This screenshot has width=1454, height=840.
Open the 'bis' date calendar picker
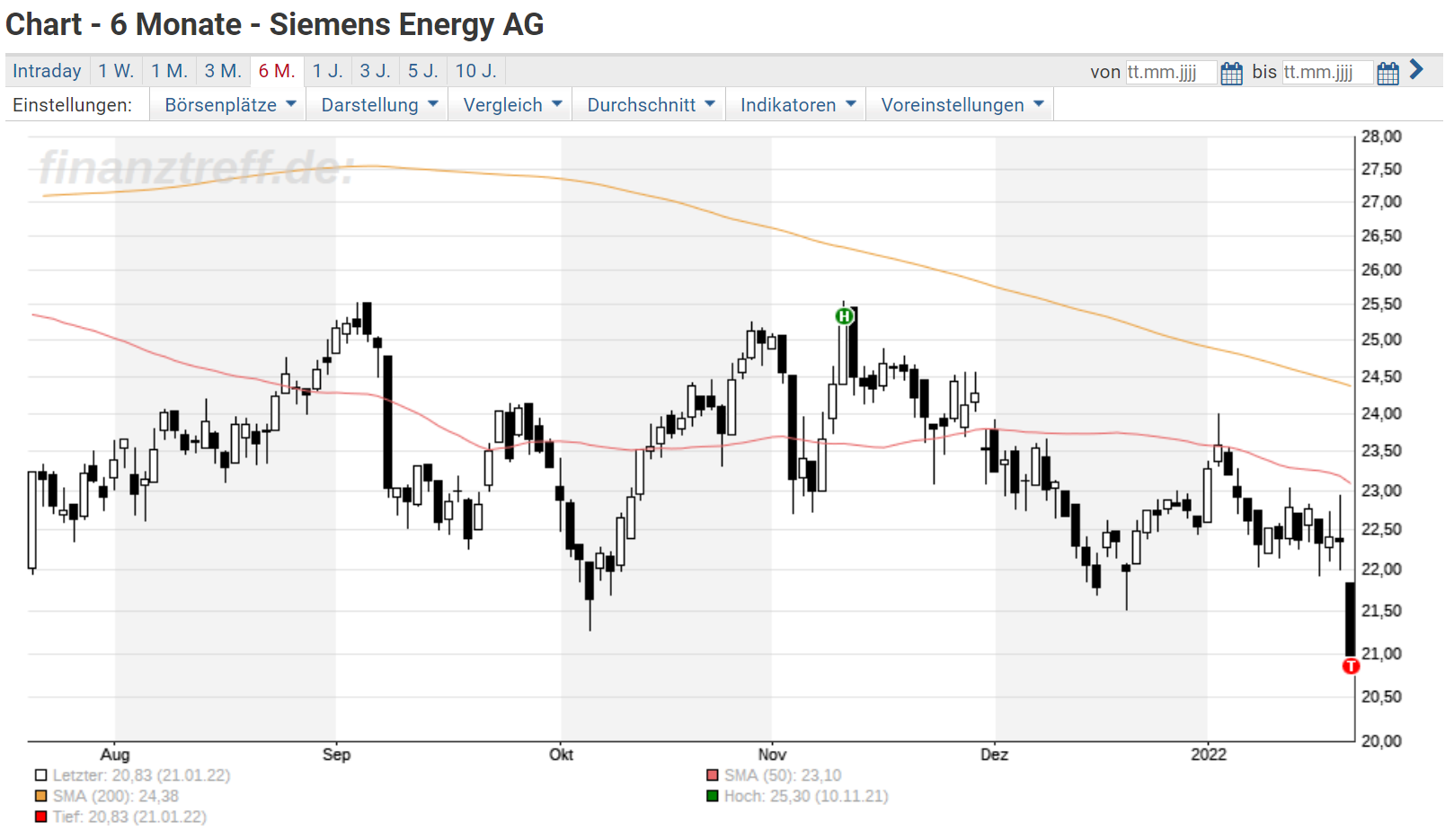tap(1388, 72)
